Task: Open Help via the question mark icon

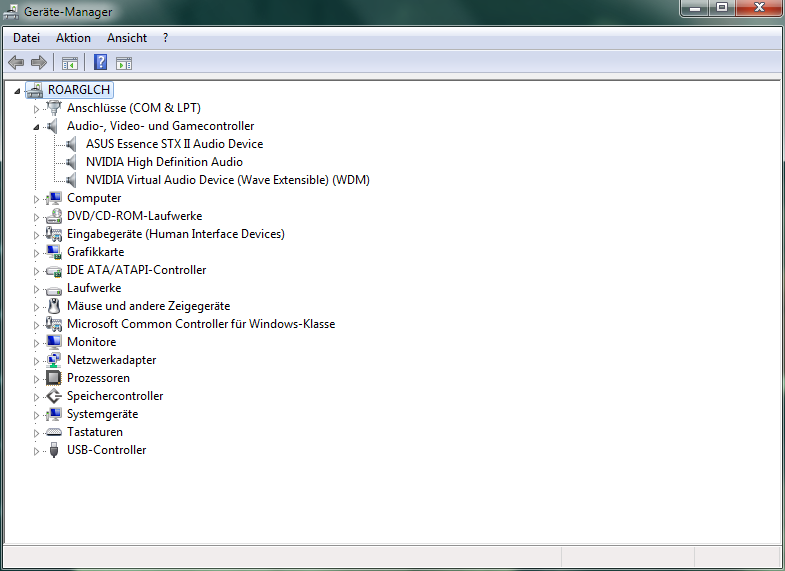Action: 100,62
